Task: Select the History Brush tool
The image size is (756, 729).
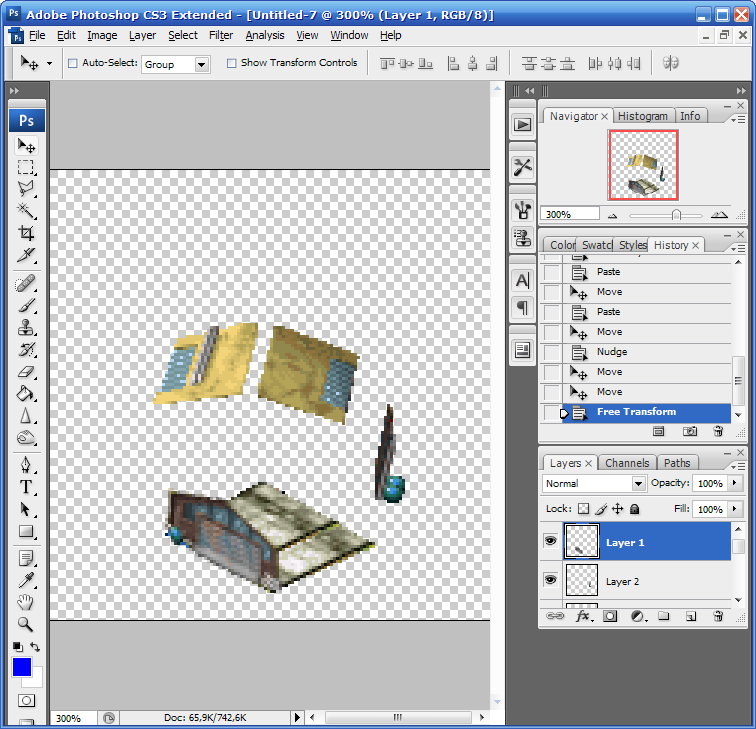Action: click(26, 350)
